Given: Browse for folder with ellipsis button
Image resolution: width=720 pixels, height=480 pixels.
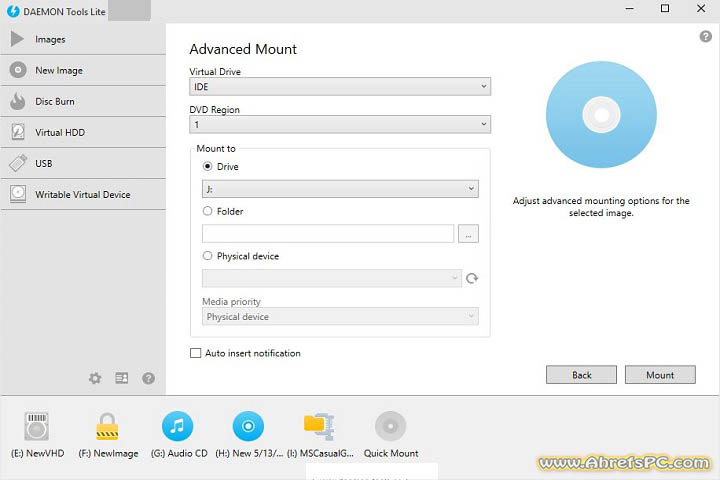Looking at the screenshot, I should click(468, 234).
